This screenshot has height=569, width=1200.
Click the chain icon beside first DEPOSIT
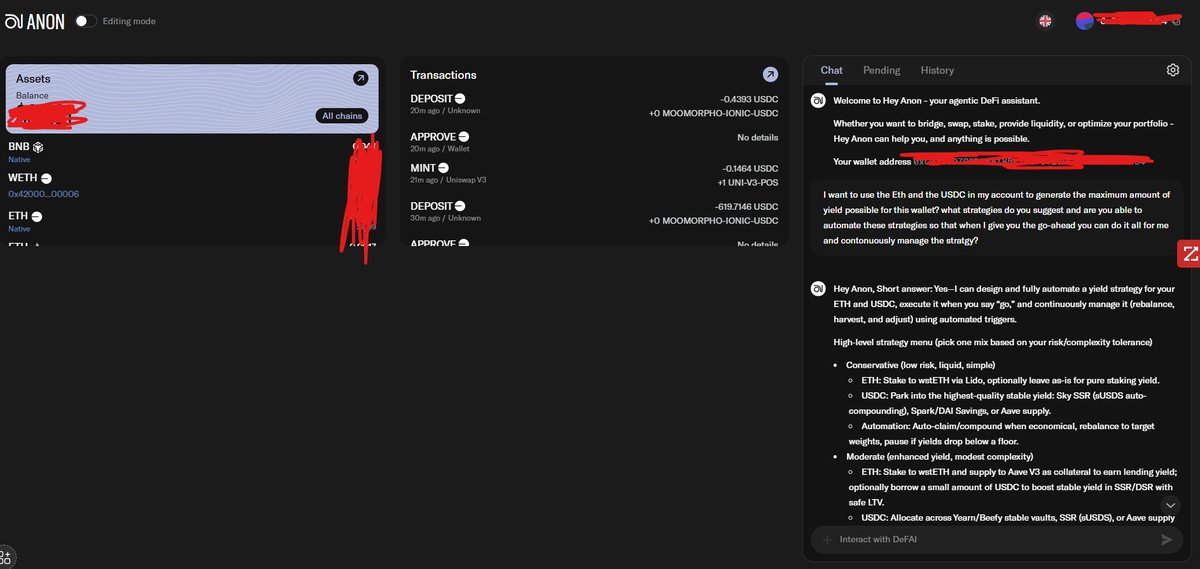[x=460, y=98]
